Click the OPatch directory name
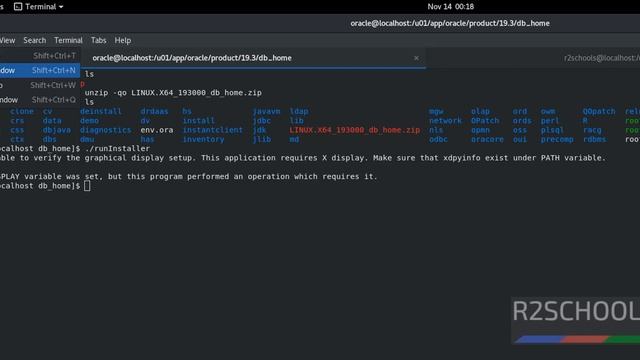Image resolution: width=640 pixels, height=360 pixels. (x=485, y=120)
